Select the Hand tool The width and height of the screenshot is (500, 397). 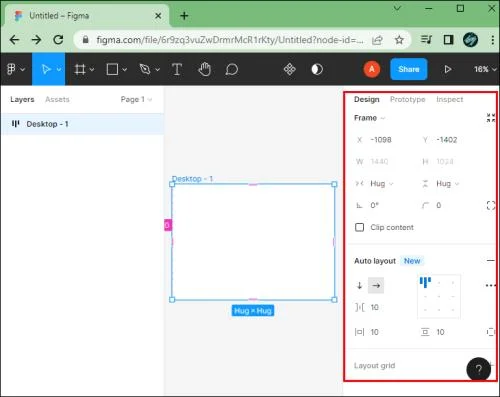(204, 69)
